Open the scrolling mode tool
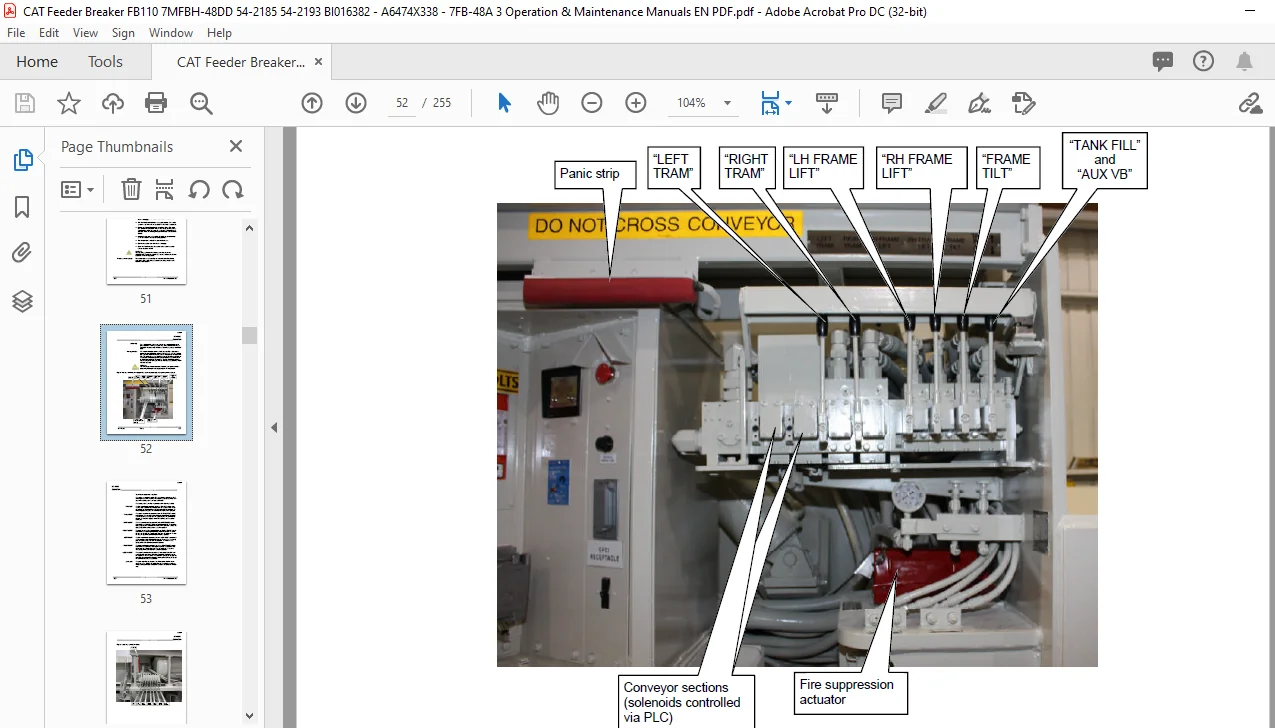 (x=827, y=103)
